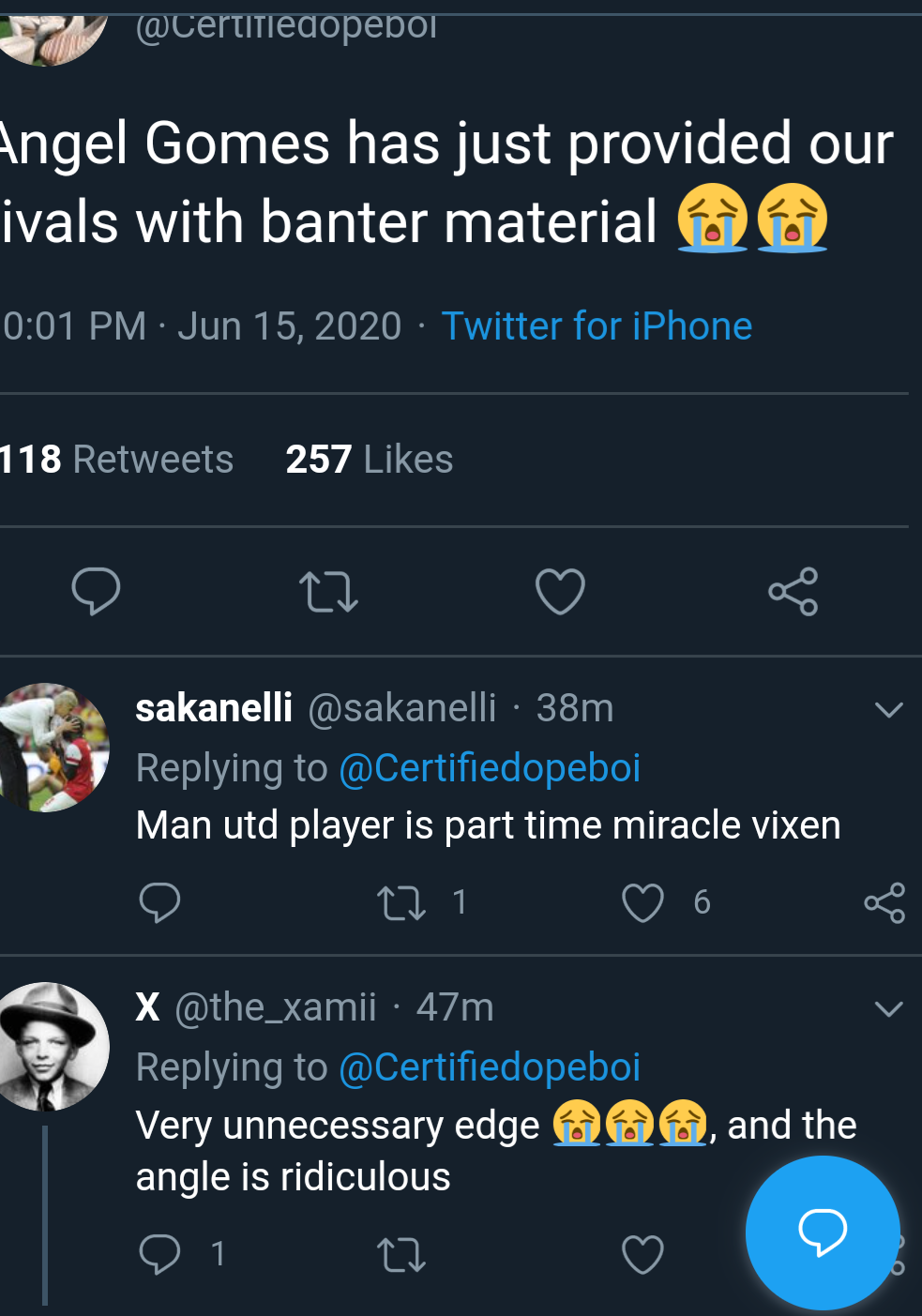Open options chevron on sakanelli's reply

point(888,709)
